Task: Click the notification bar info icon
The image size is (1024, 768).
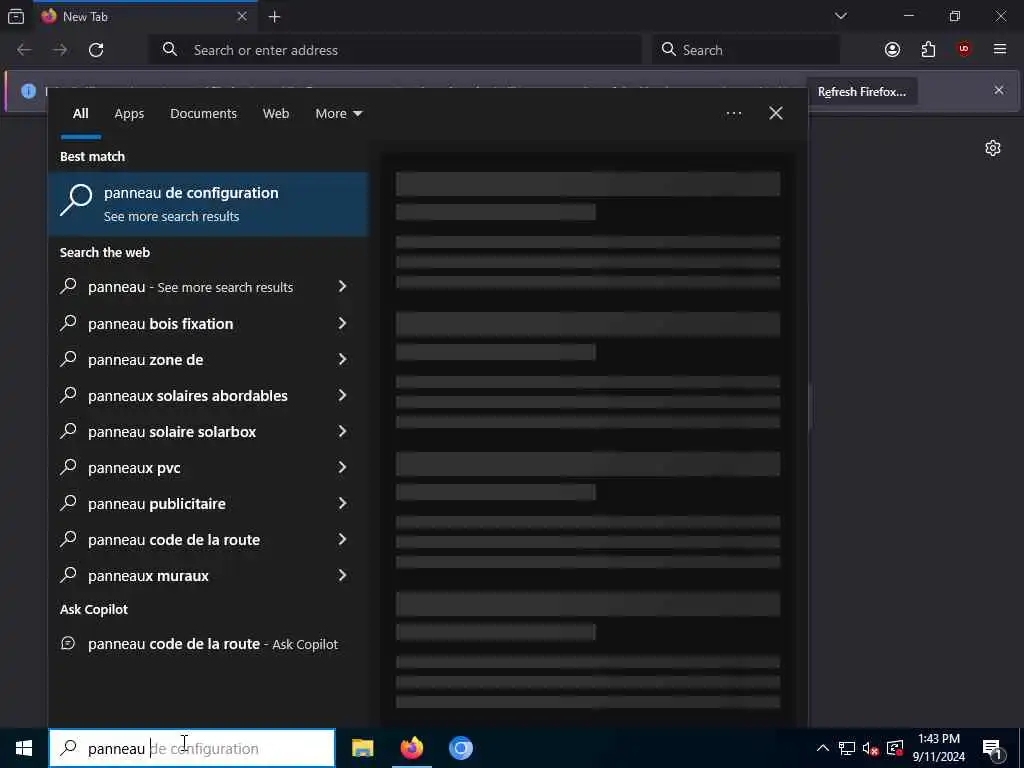Action: 28,91
